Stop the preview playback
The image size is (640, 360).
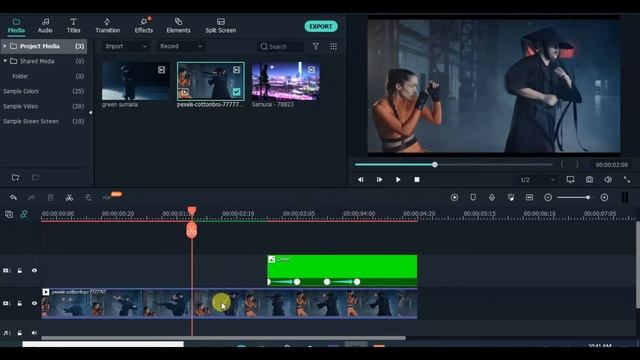(x=417, y=180)
